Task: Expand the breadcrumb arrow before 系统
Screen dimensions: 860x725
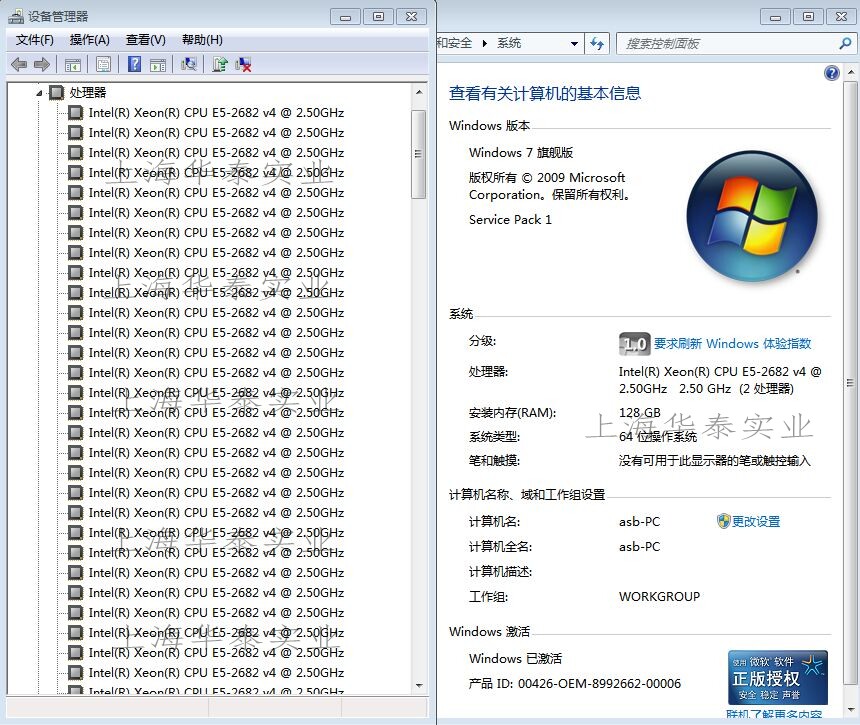Action: pyautogui.click(x=485, y=43)
